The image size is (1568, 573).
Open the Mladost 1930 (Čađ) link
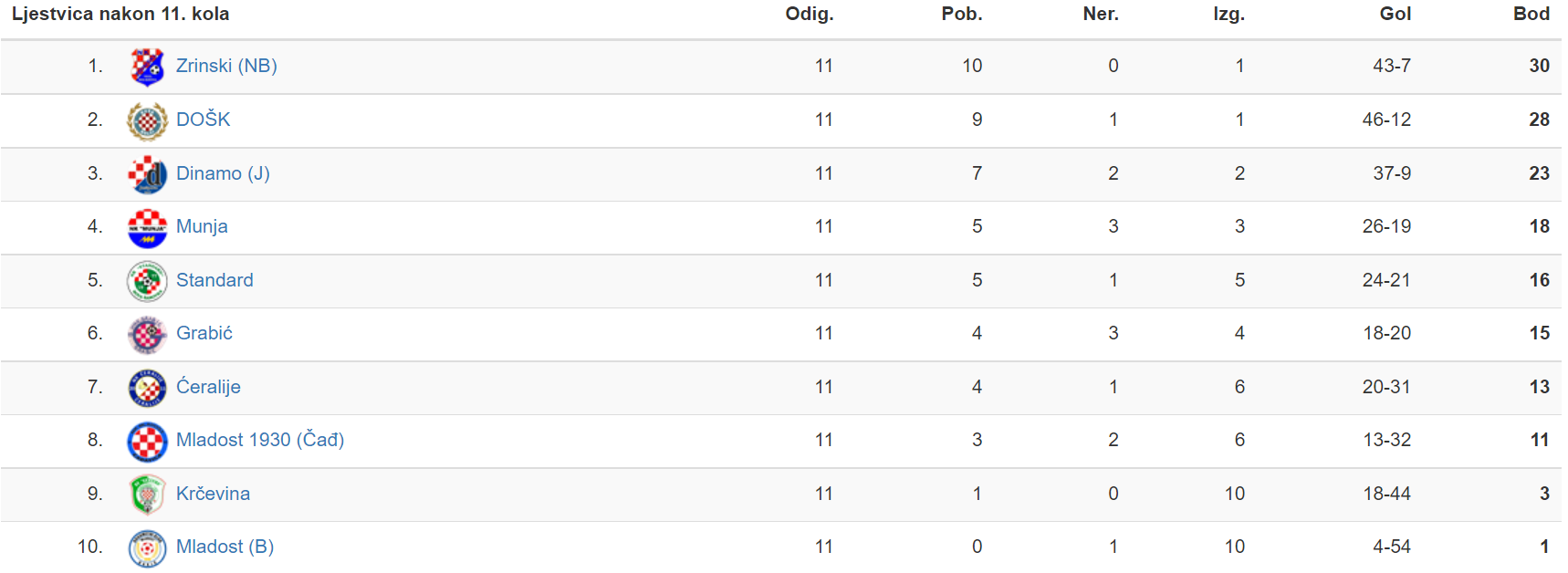[260, 440]
